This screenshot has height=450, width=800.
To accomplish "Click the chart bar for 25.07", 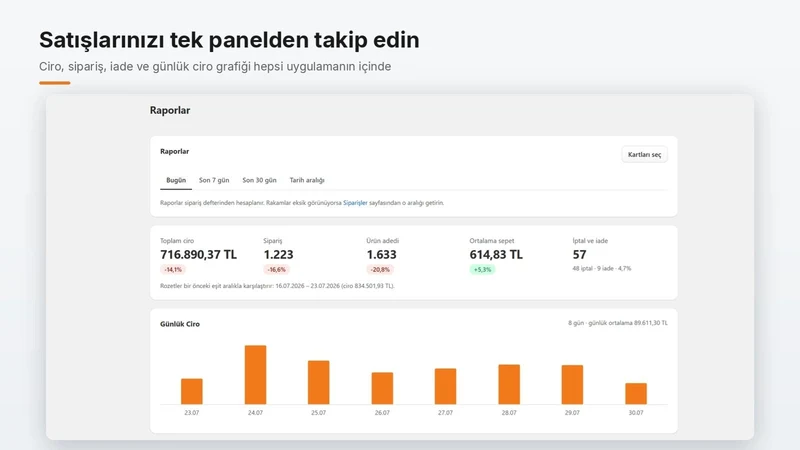I will tap(318, 383).
